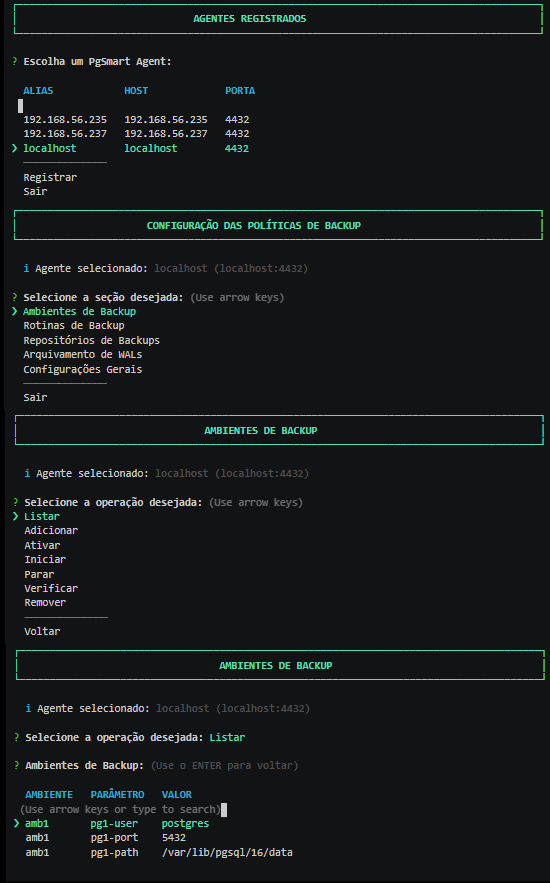This screenshot has width=550, height=883.
Task: Click Sair below Registrar in agents list
Action: pyautogui.click(x=35, y=191)
